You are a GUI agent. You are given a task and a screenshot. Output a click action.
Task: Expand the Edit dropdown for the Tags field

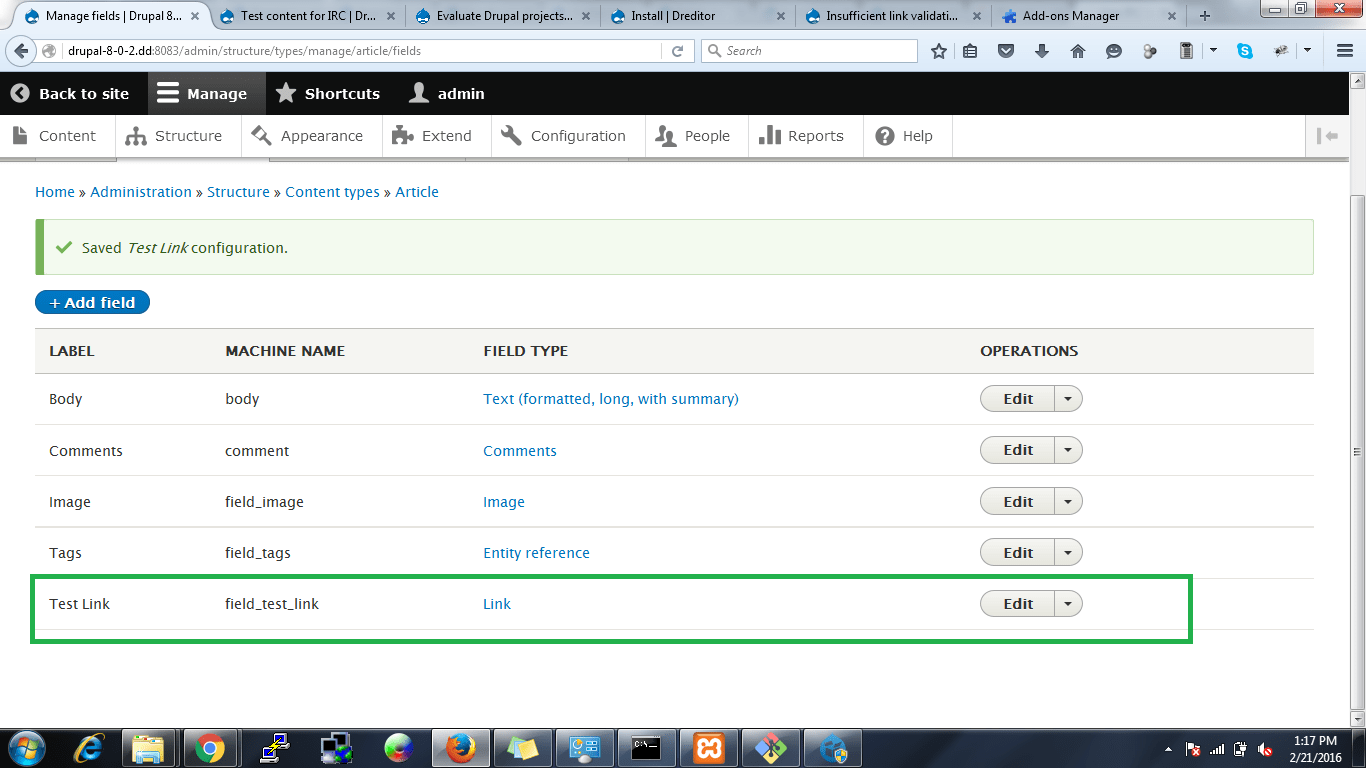(x=1068, y=552)
